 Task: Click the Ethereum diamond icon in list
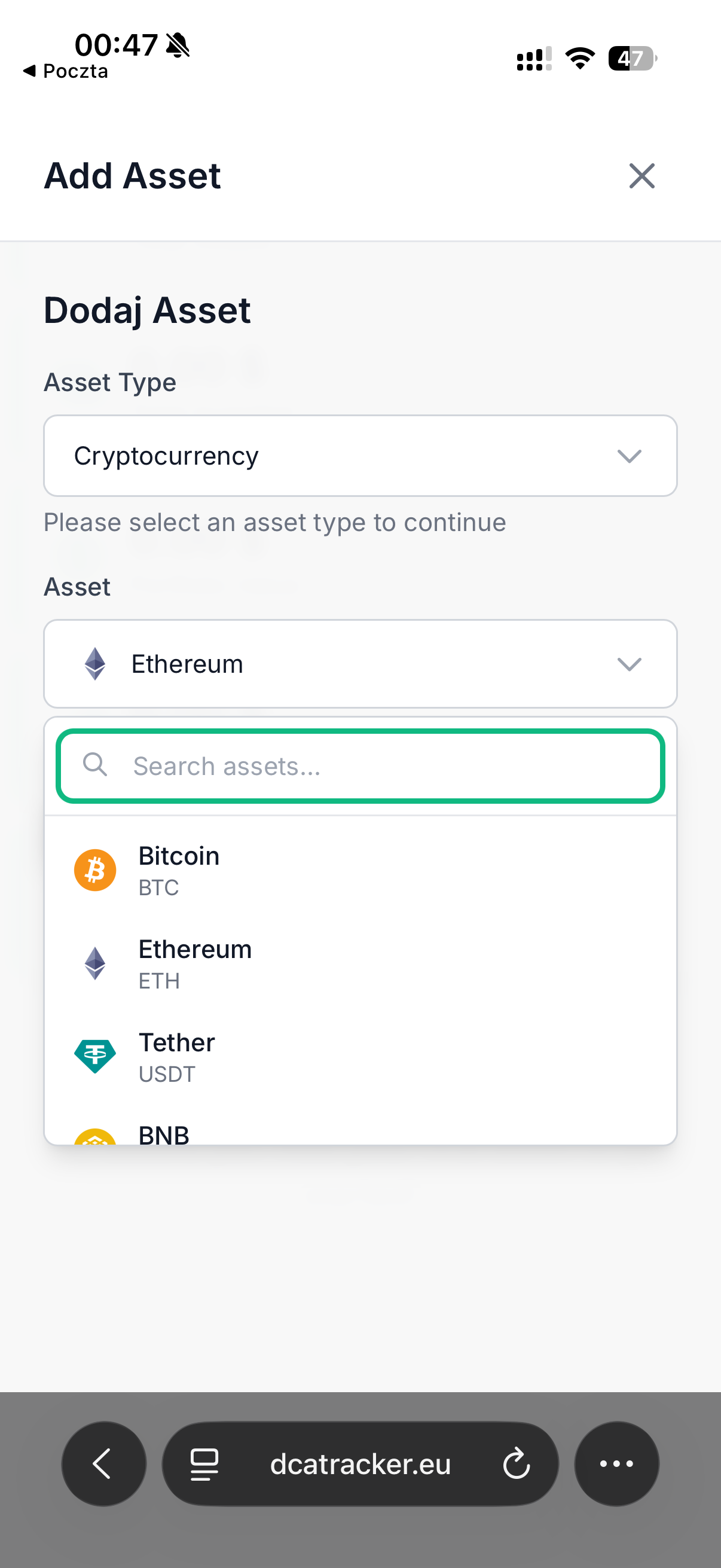click(95, 963)
